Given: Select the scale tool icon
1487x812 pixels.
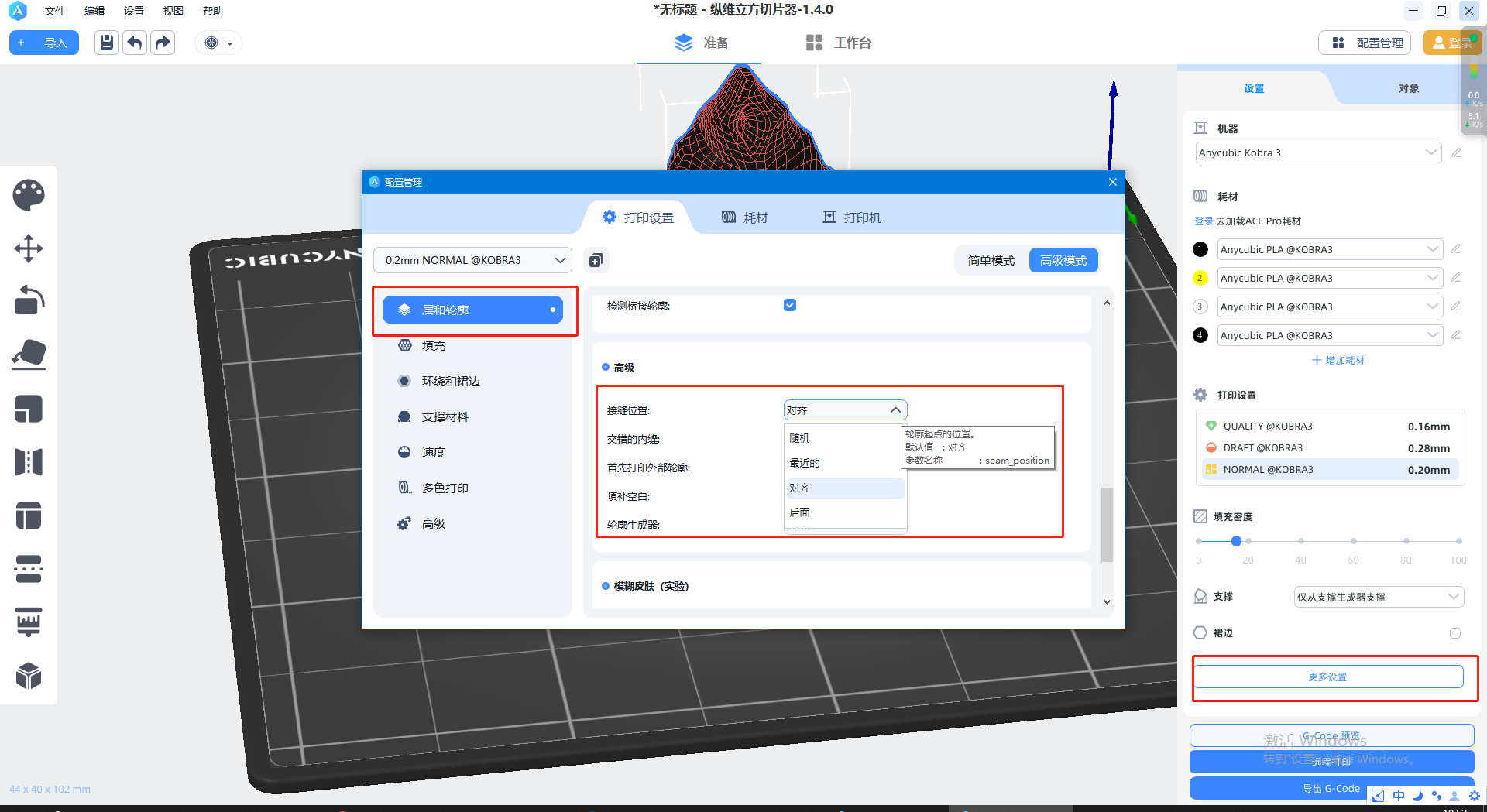Looking at the screenshot, I should pos(29,409).
